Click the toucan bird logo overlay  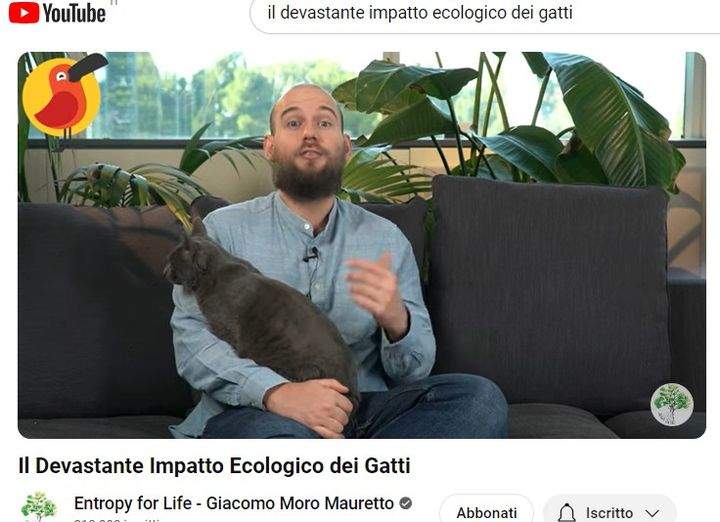[63, 95]
